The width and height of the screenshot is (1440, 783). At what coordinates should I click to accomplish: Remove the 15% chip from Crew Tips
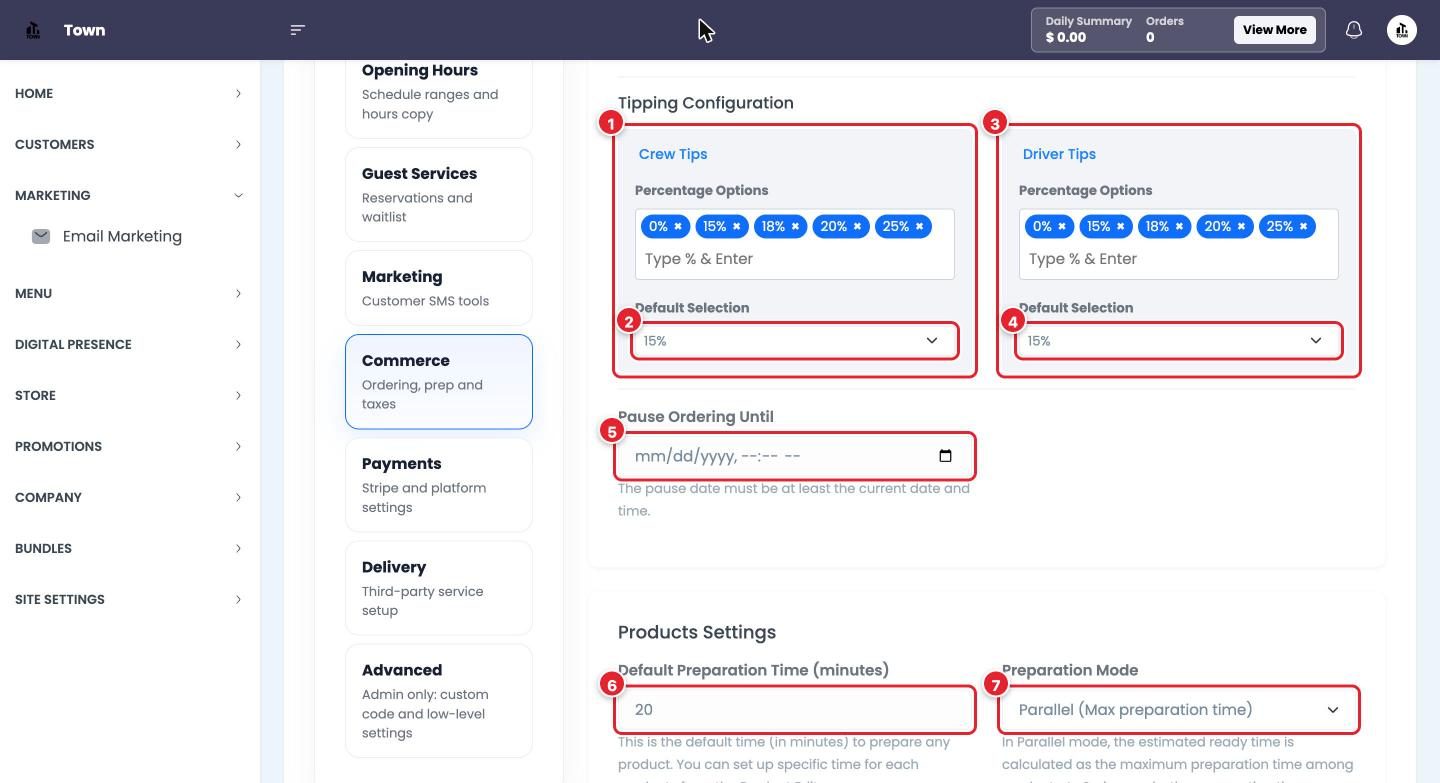[x=737, y=226]
